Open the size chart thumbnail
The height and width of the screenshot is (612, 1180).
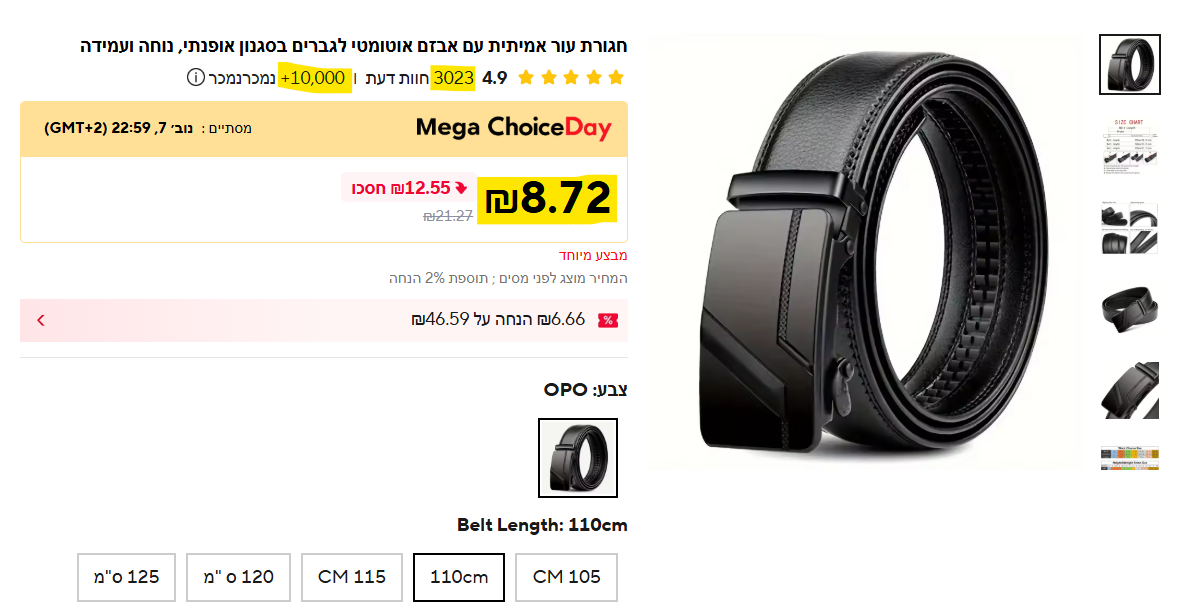pos(1130,147)
